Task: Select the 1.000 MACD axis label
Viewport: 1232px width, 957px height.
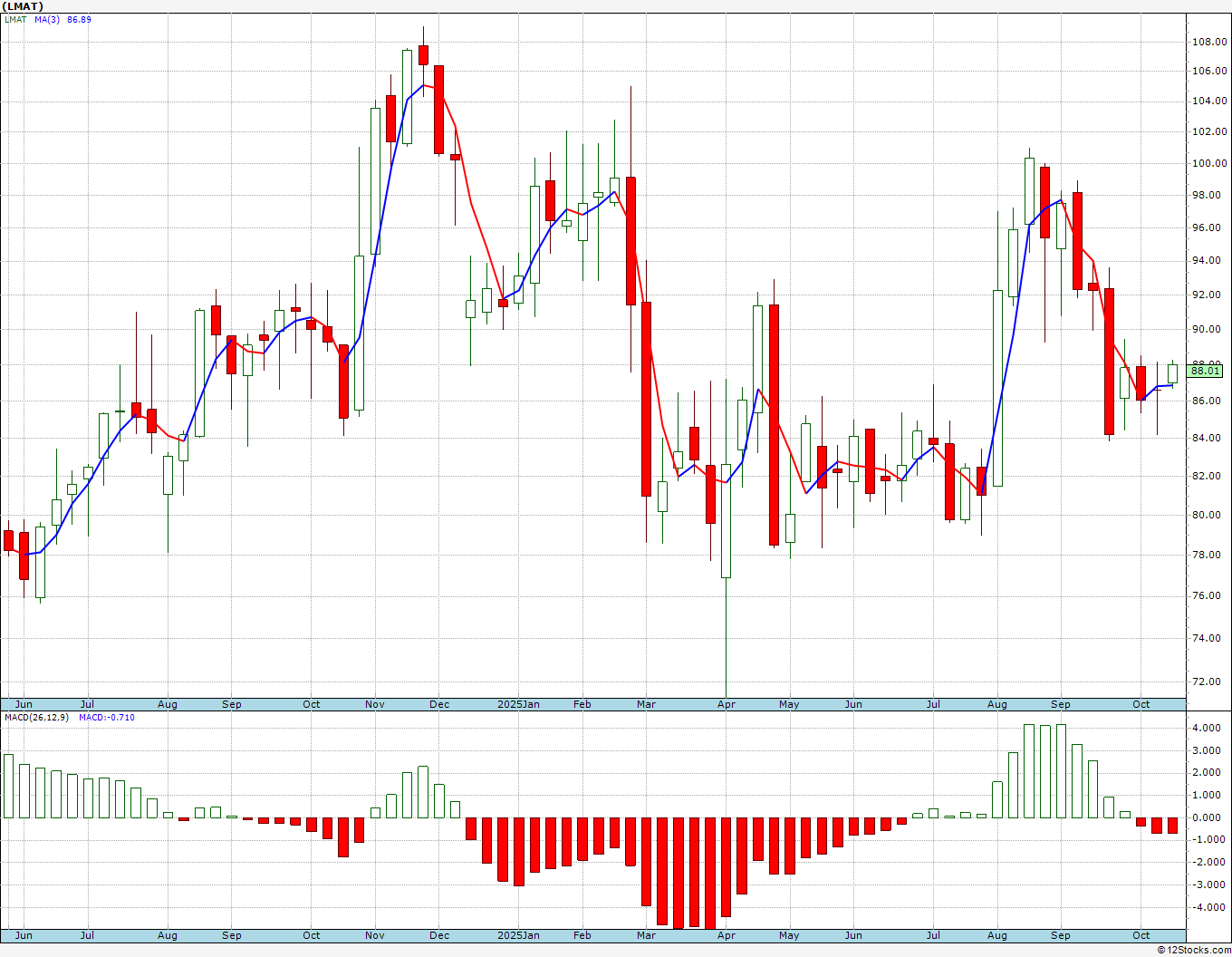Action: (1208, 796)
